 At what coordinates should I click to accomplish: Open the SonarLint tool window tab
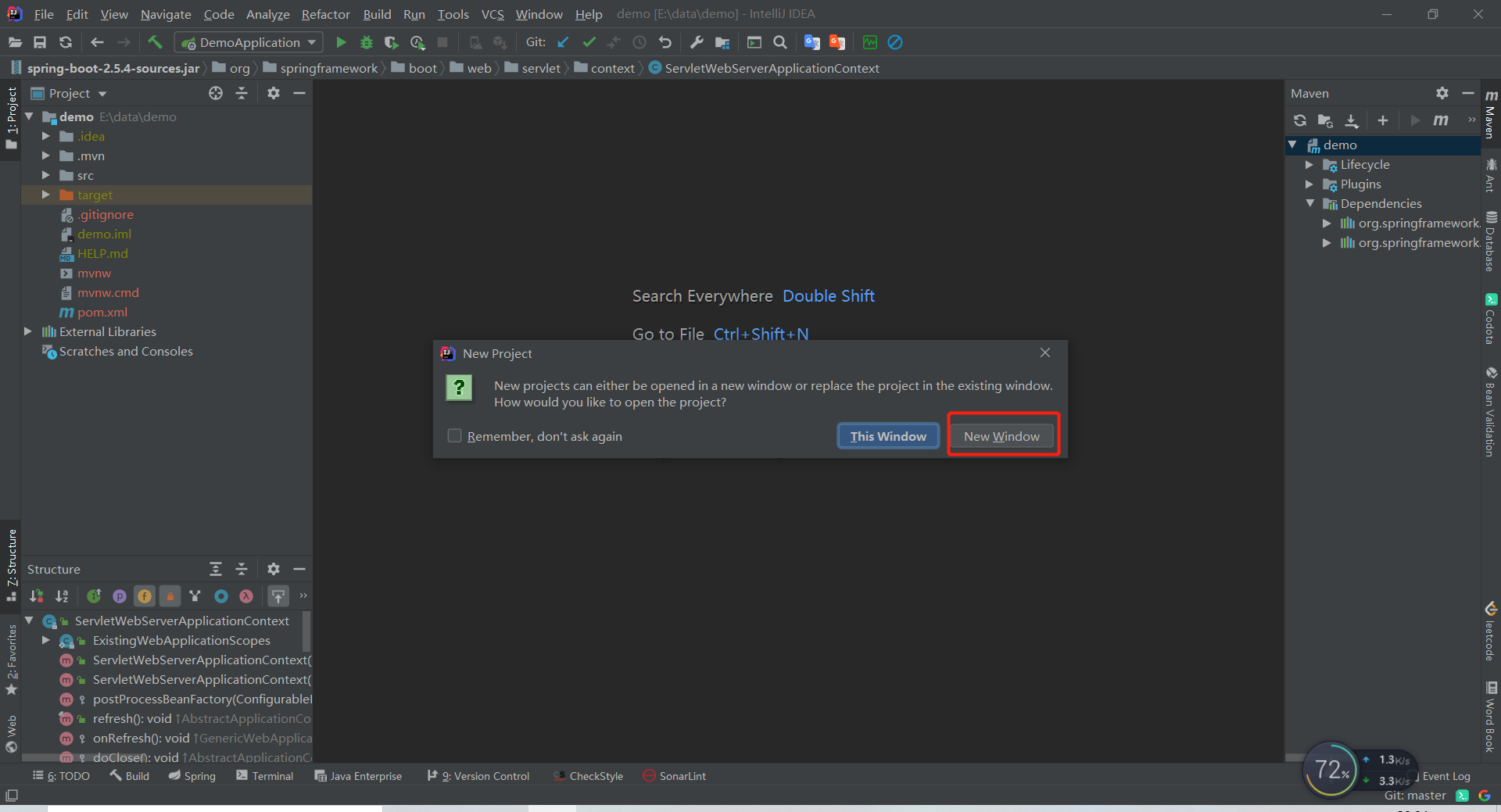674,776
